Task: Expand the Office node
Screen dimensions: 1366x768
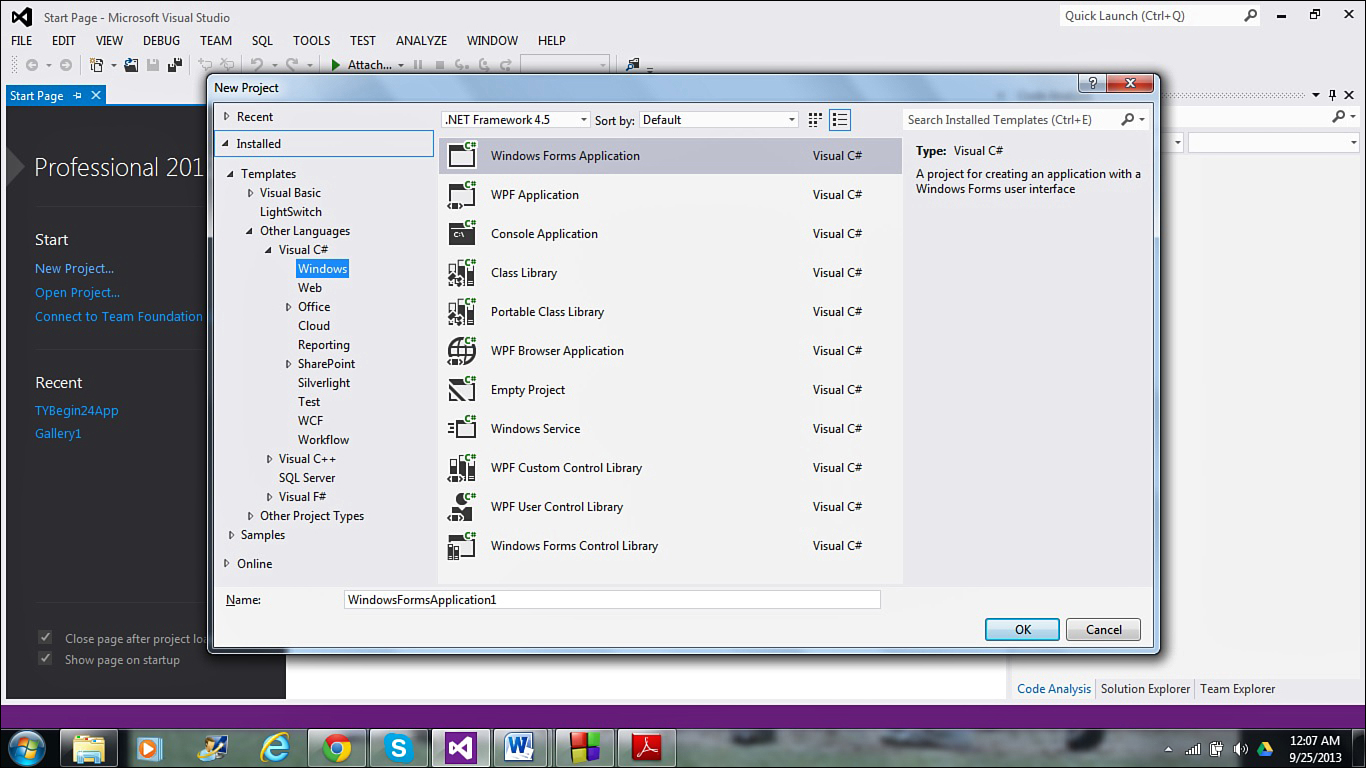Action: [289, 307]
